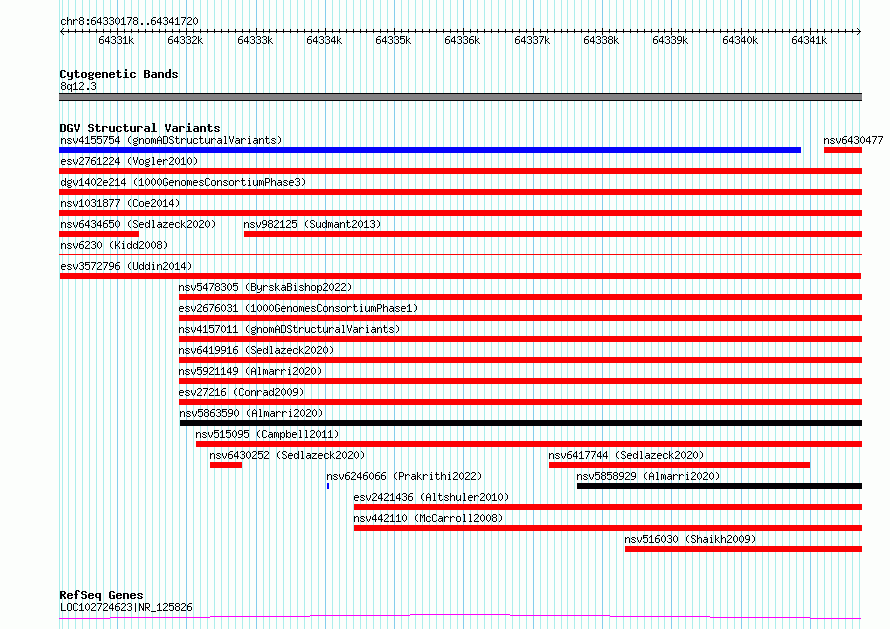
Task: Select the black nsv5863590 variant bar
Action: 520,423
